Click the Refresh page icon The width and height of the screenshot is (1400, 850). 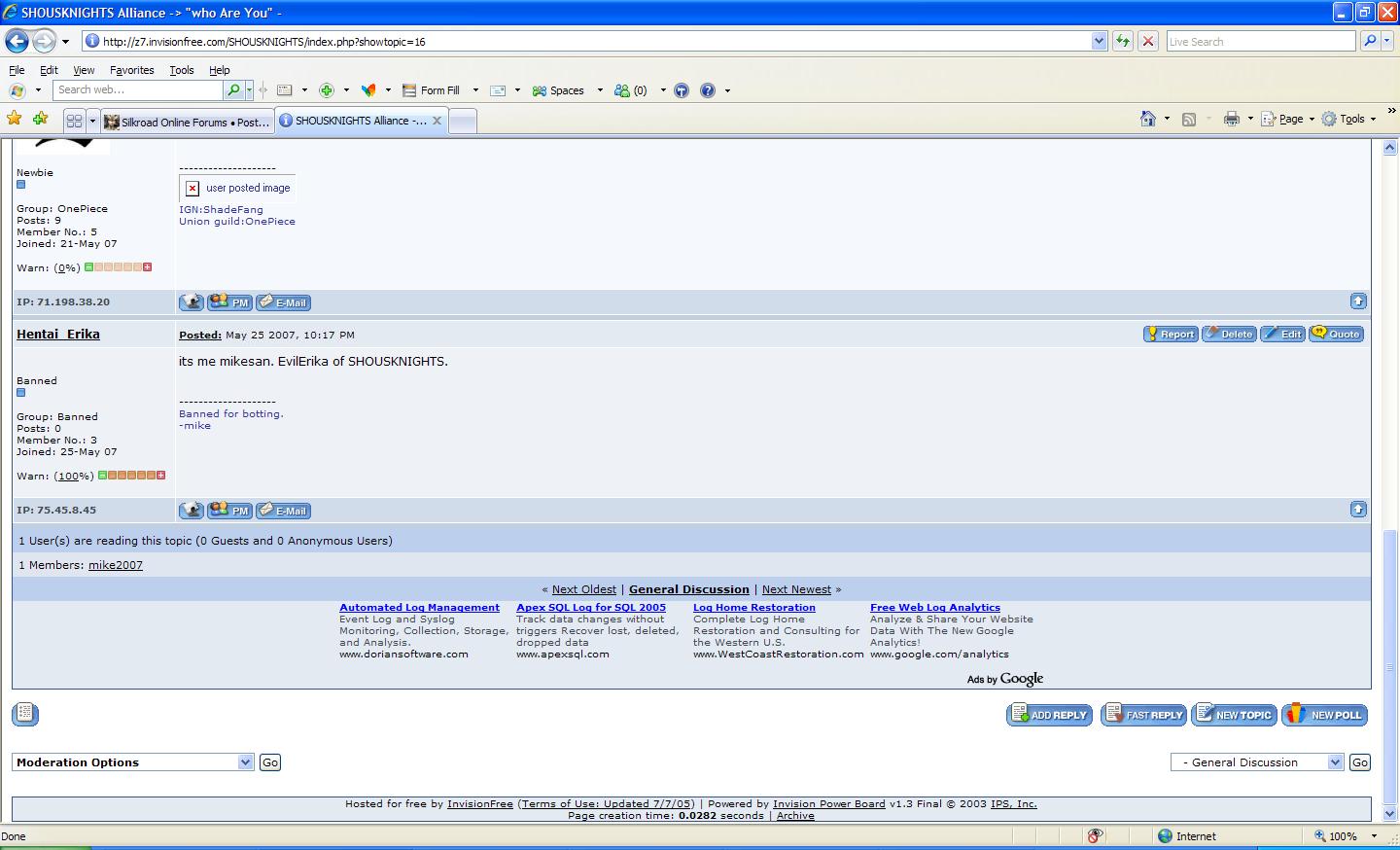pyautogui.click(x=1123, y=41)
